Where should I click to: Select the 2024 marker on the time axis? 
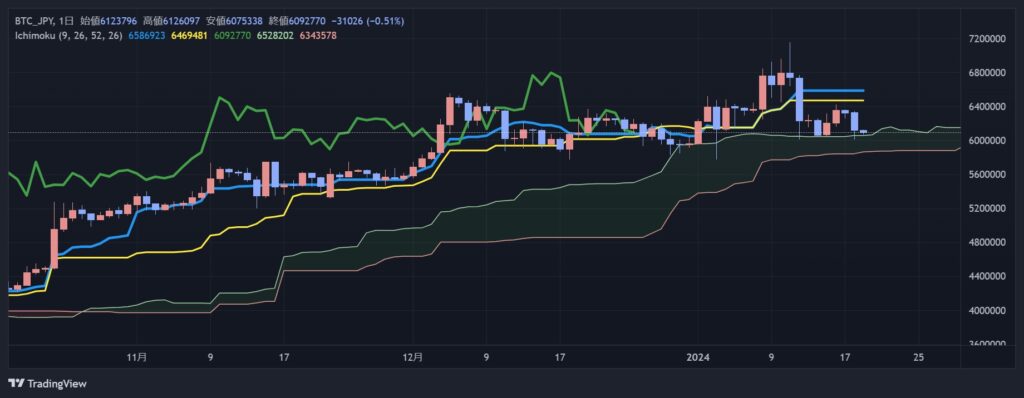[x=698, y=357]
